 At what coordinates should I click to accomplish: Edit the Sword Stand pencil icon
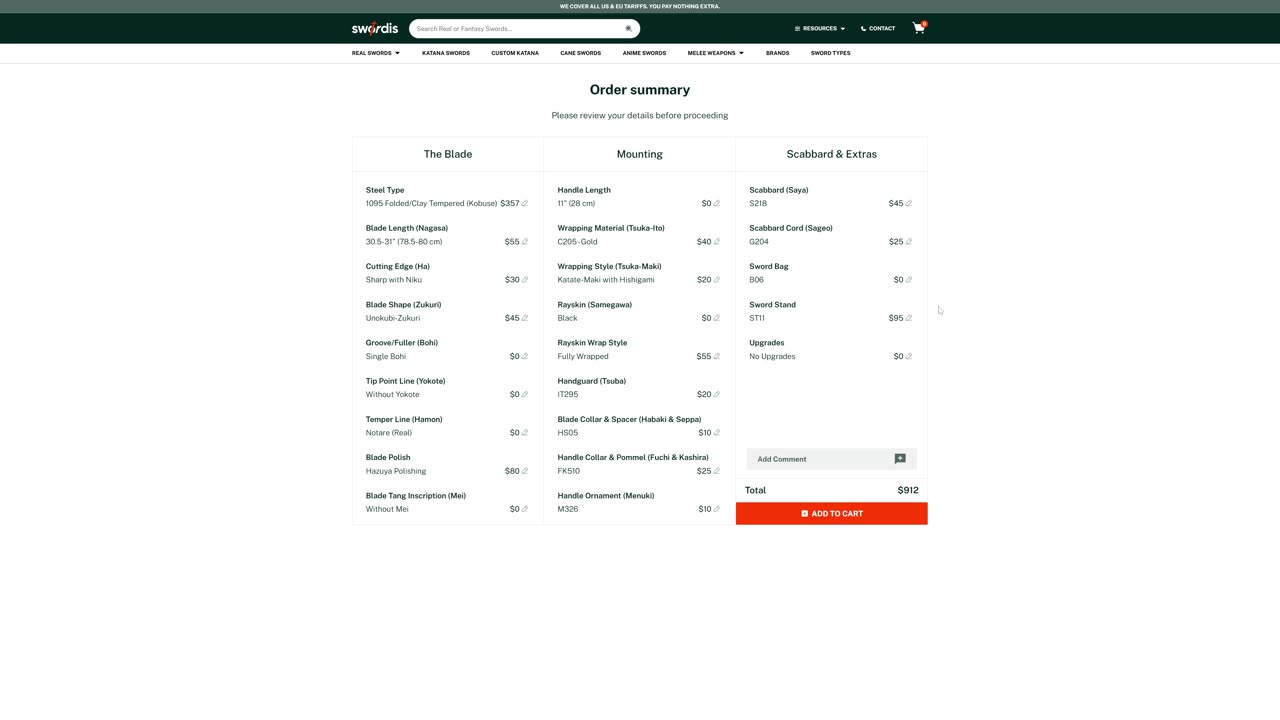coord(908,318)
